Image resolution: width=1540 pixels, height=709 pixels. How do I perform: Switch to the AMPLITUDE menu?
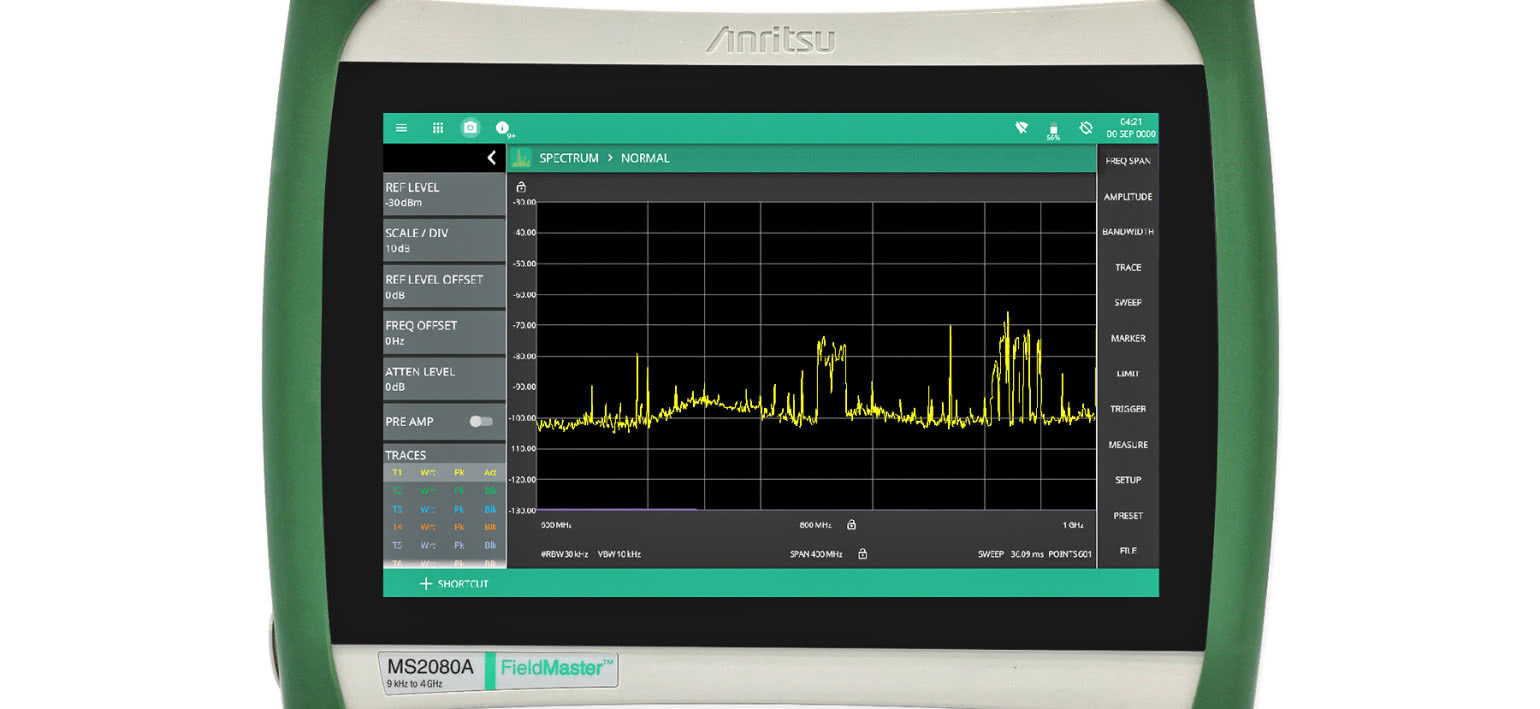pyautogui.click(x=1127, y=196)
